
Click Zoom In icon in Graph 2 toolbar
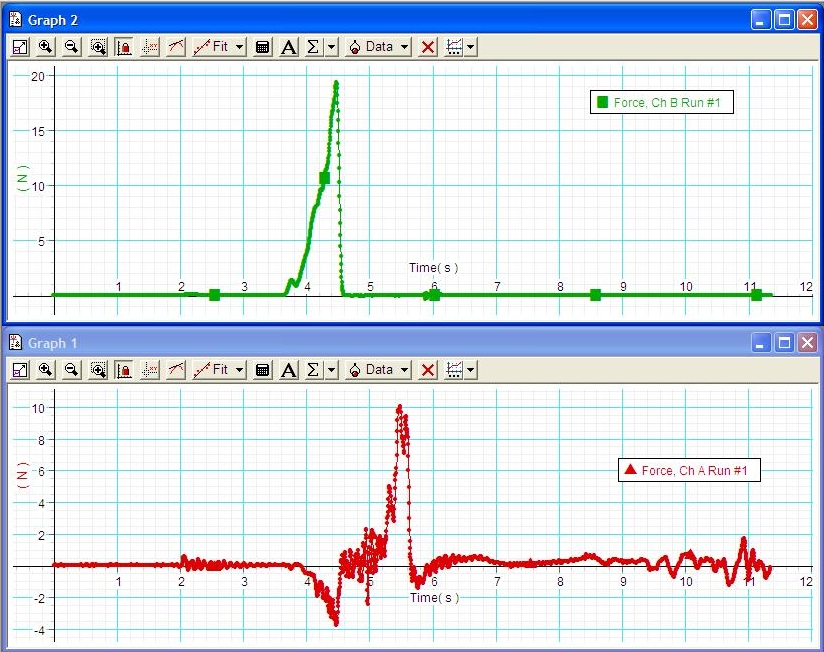click(x=46, y=47)
